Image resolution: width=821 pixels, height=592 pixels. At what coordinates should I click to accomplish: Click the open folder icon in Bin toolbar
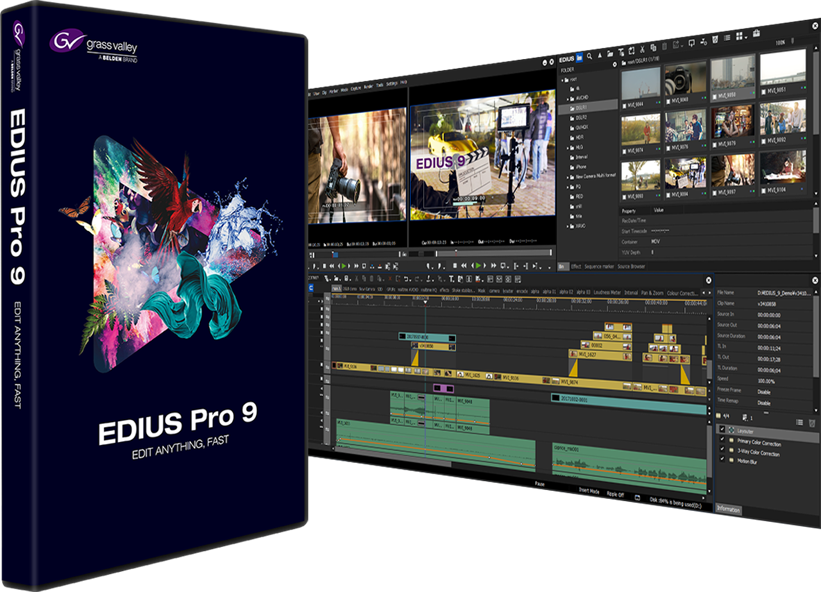(x=610, y=53)
